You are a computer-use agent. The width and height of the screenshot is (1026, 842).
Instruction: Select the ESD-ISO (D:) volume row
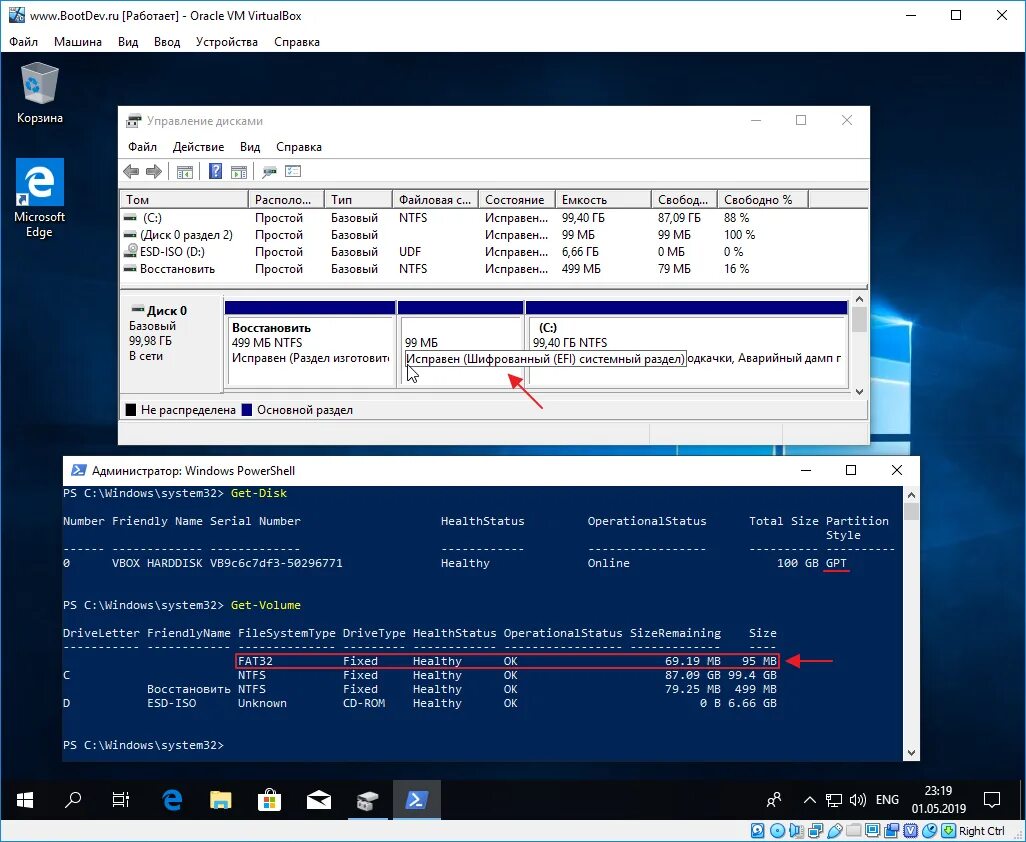[494, 252]
